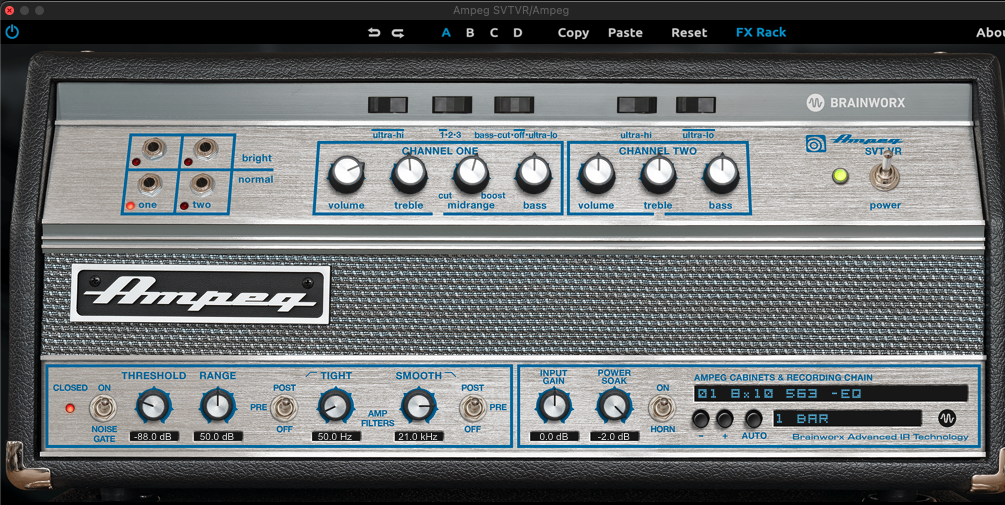The width and height of the screenshot is (1005, 505).
Task: Click the noise gate RANGE knob
Action: point(218,406)
